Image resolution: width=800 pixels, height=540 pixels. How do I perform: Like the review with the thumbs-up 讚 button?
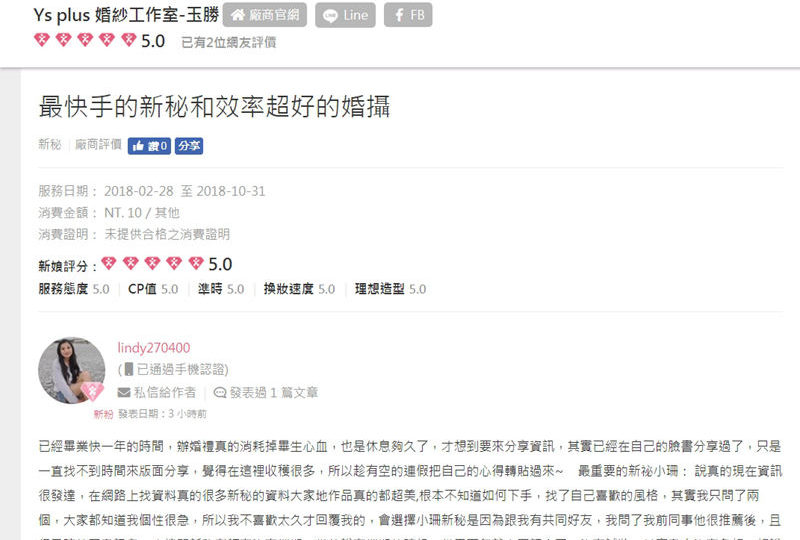pyautogui.click(x=149, y=146)
